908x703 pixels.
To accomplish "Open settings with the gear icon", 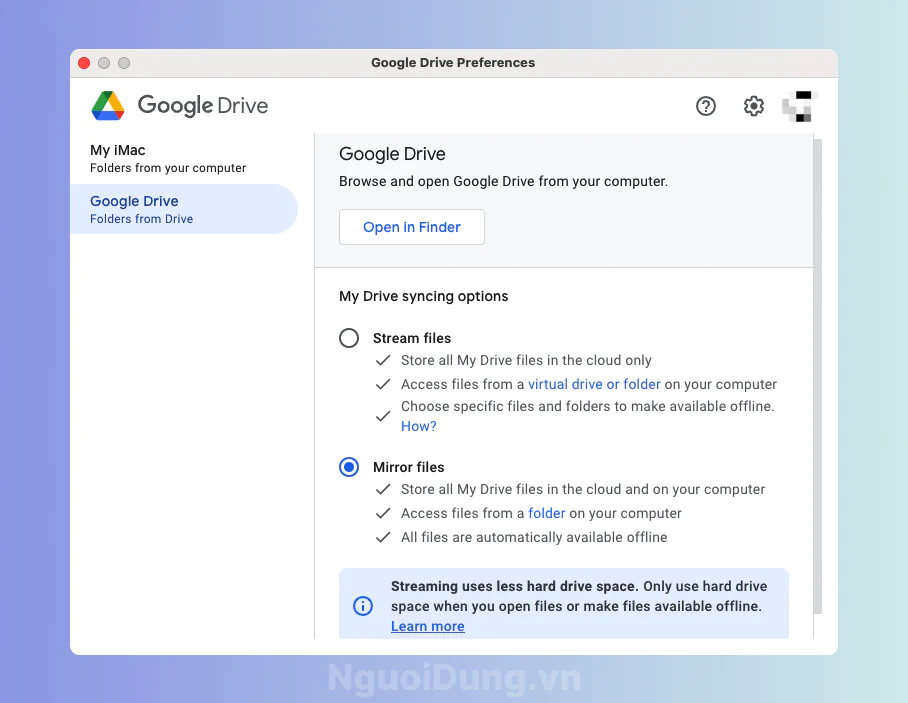I will [754, 106].
